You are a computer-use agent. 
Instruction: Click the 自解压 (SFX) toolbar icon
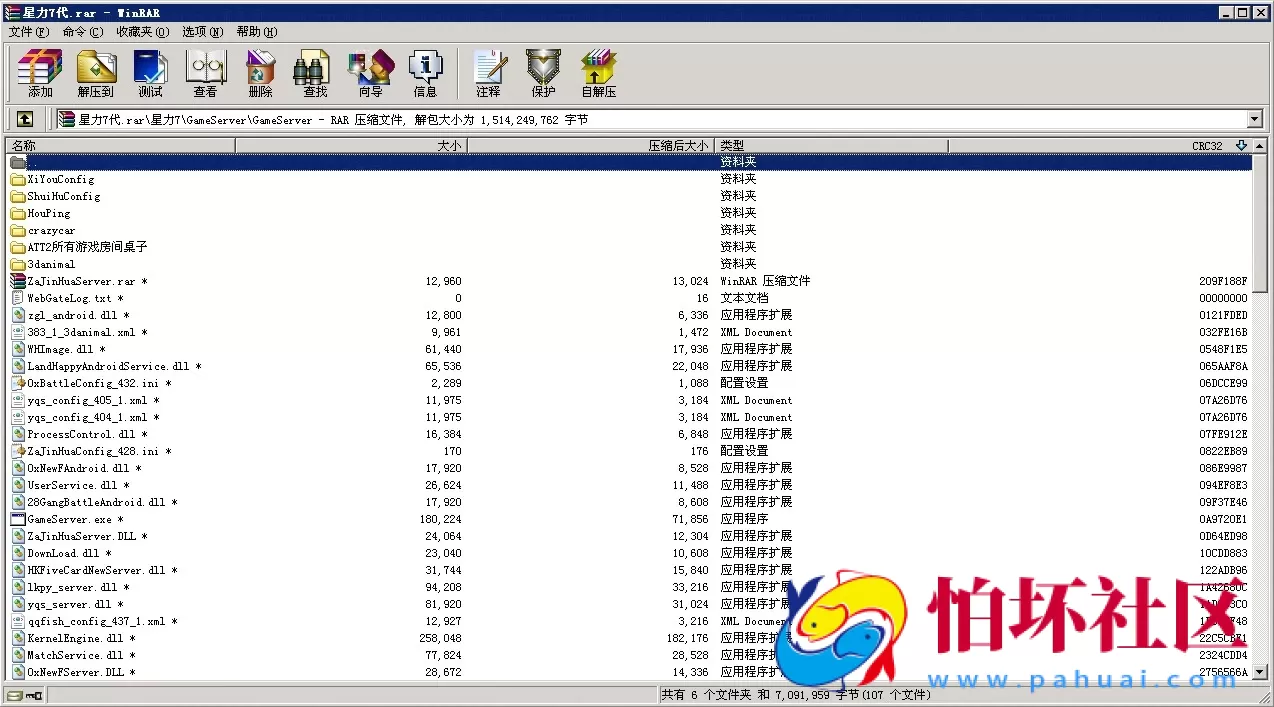(x=599, y=72)
